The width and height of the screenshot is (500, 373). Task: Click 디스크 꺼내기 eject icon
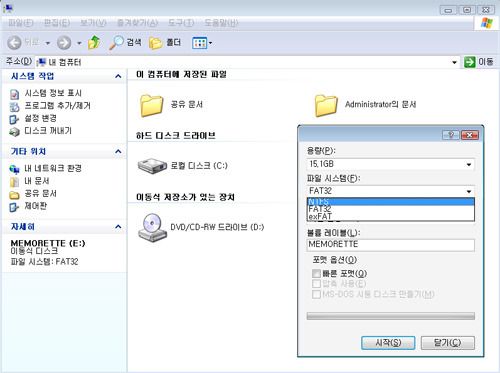14,132
